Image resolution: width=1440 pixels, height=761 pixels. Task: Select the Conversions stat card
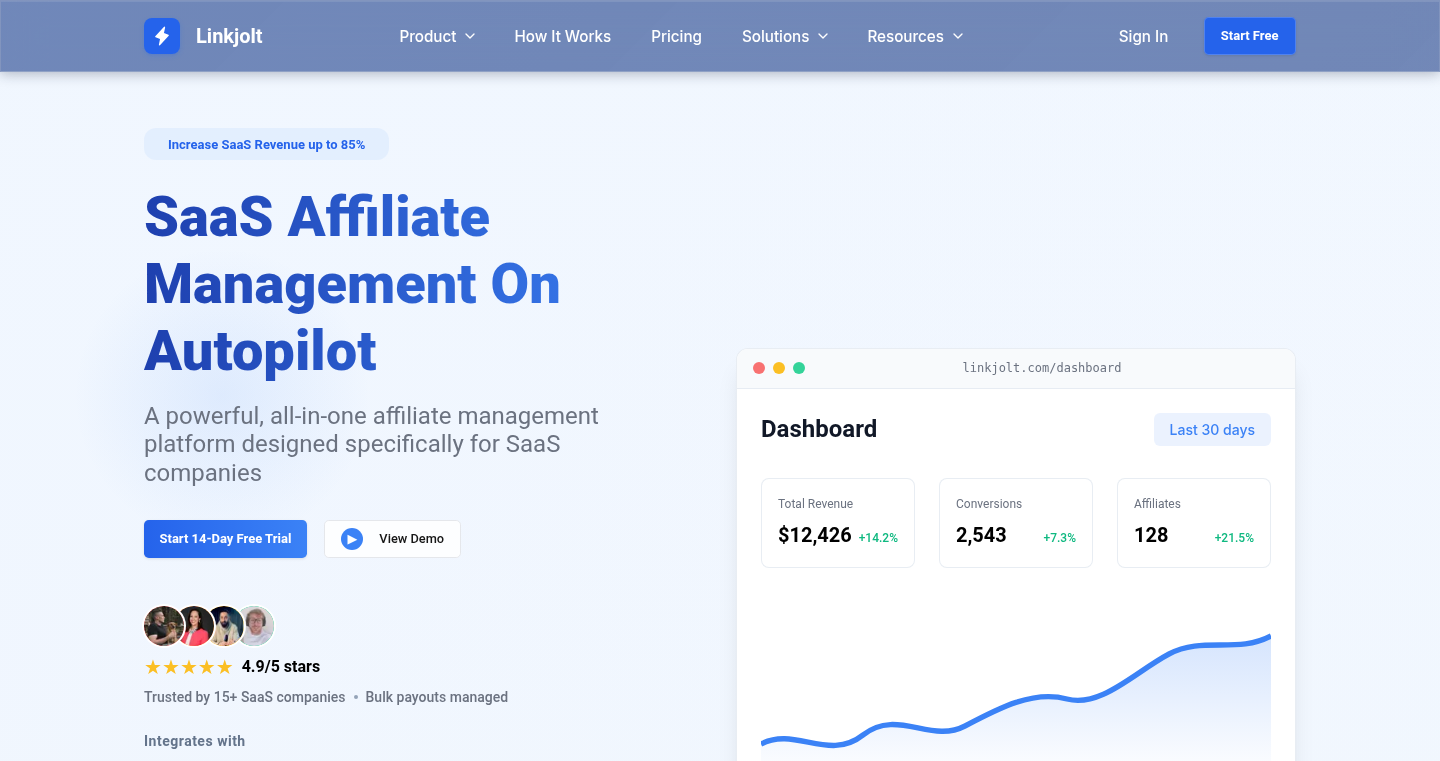(1016, 523)
